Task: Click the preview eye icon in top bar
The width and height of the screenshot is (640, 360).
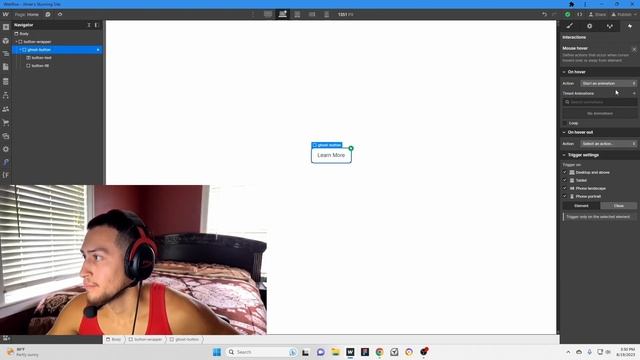Action: click(x=60, y=14)
